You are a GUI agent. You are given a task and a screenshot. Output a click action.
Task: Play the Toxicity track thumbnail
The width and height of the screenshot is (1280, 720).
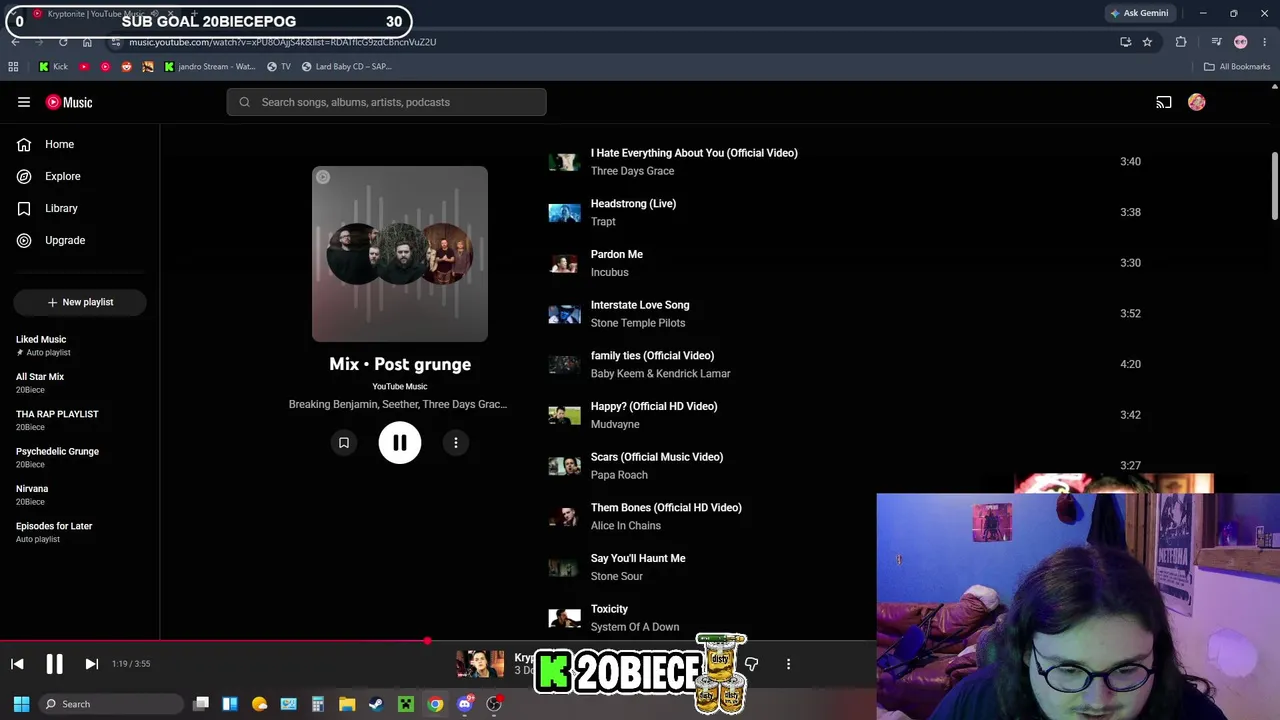tap(564, 618)
